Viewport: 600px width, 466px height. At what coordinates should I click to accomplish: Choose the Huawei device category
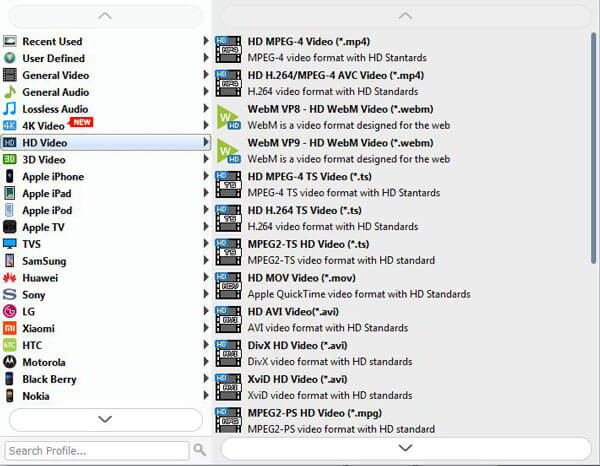106,277
